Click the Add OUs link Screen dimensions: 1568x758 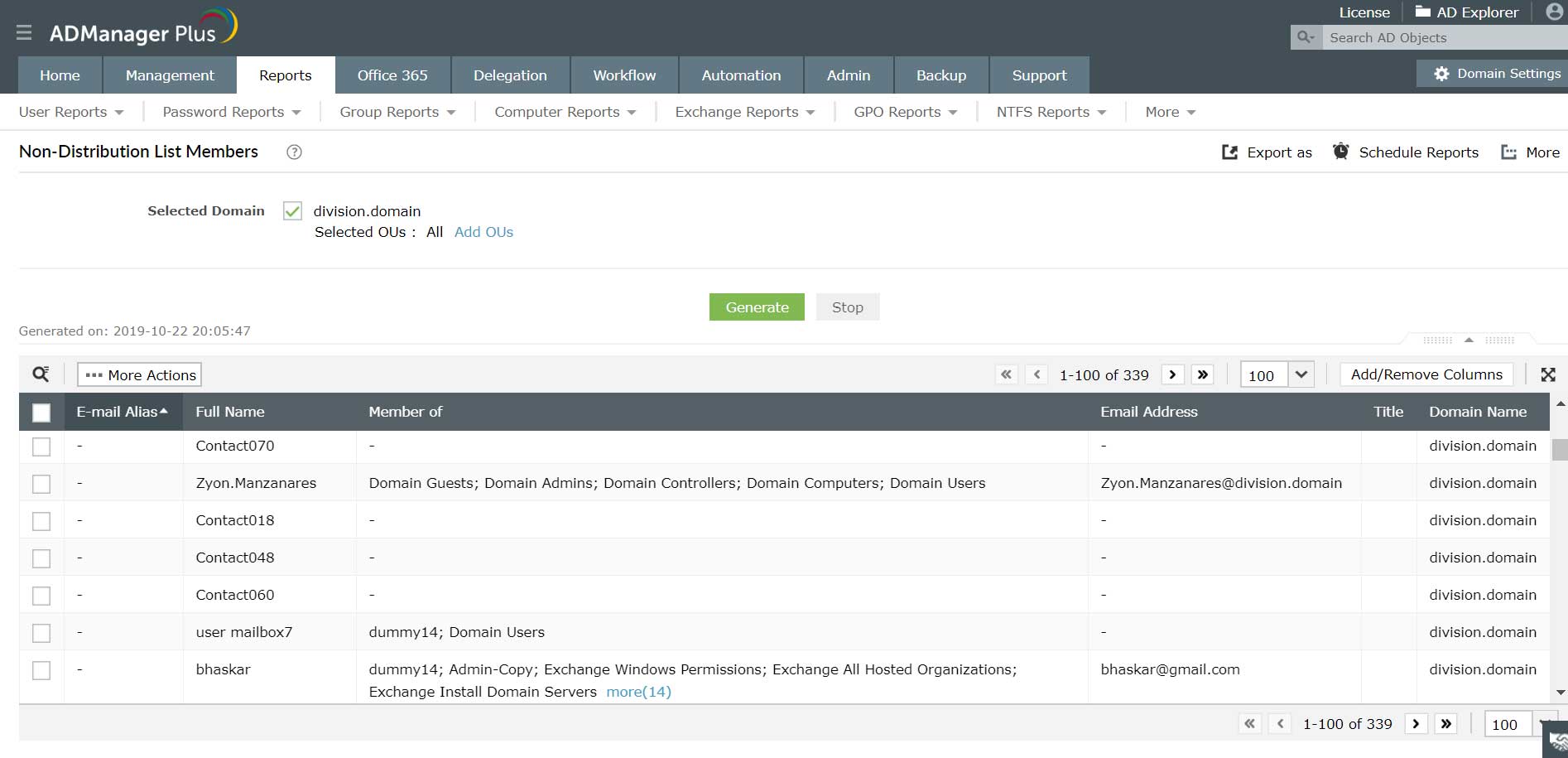tap(483, 232)
